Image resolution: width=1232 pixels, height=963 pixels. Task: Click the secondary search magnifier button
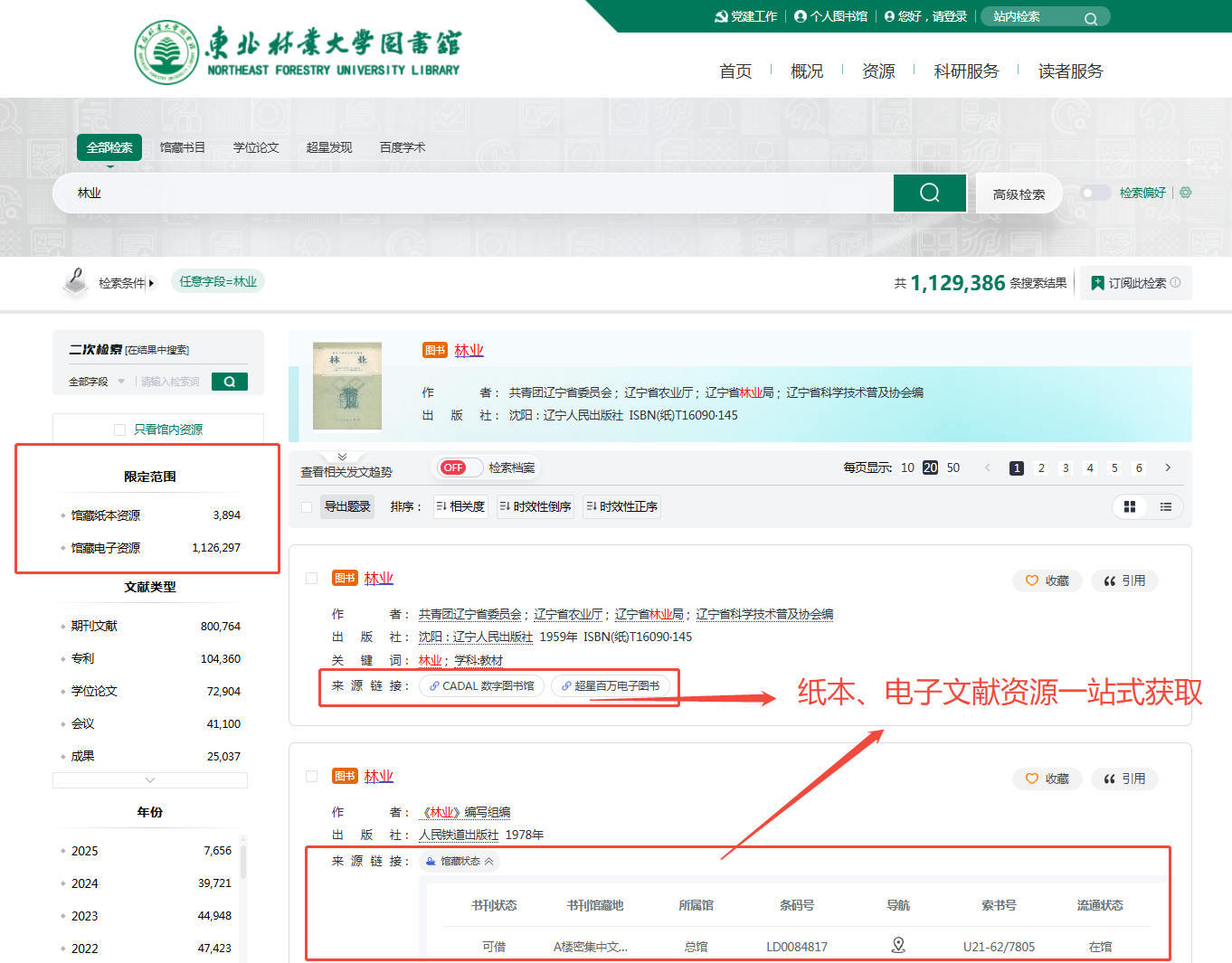(x=230, y=382)
